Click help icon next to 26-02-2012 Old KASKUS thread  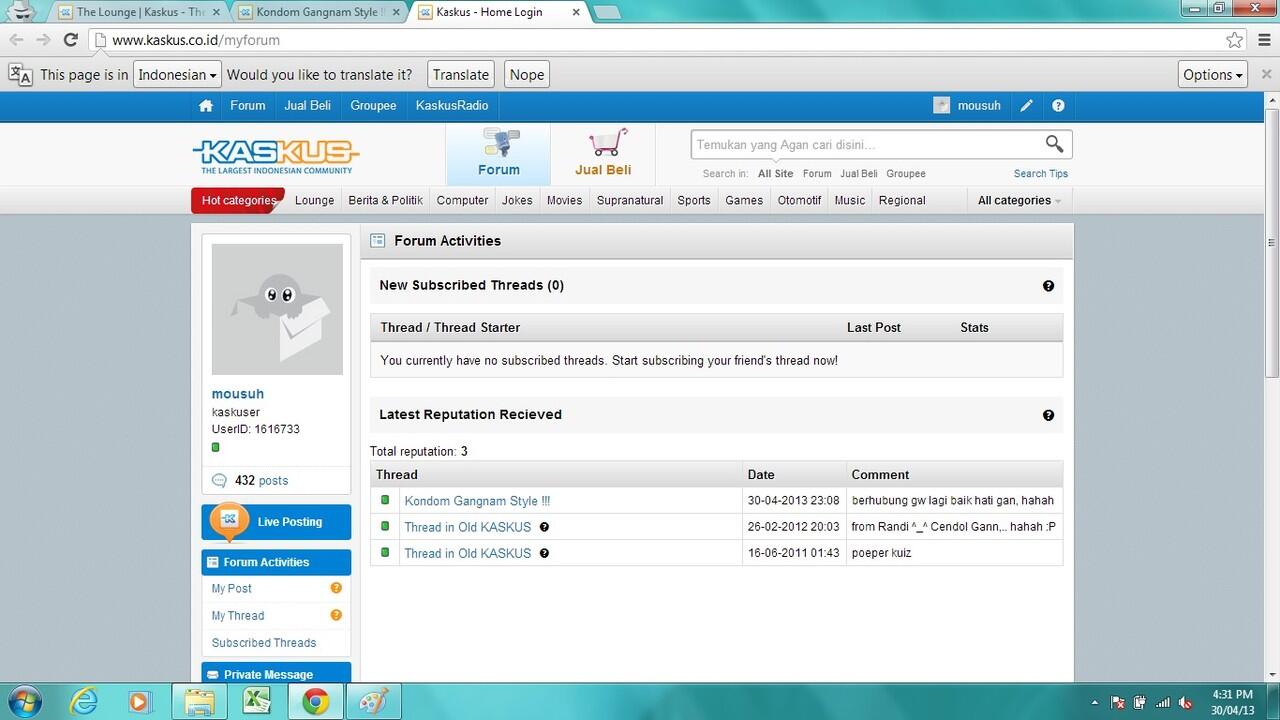(544, 527)
